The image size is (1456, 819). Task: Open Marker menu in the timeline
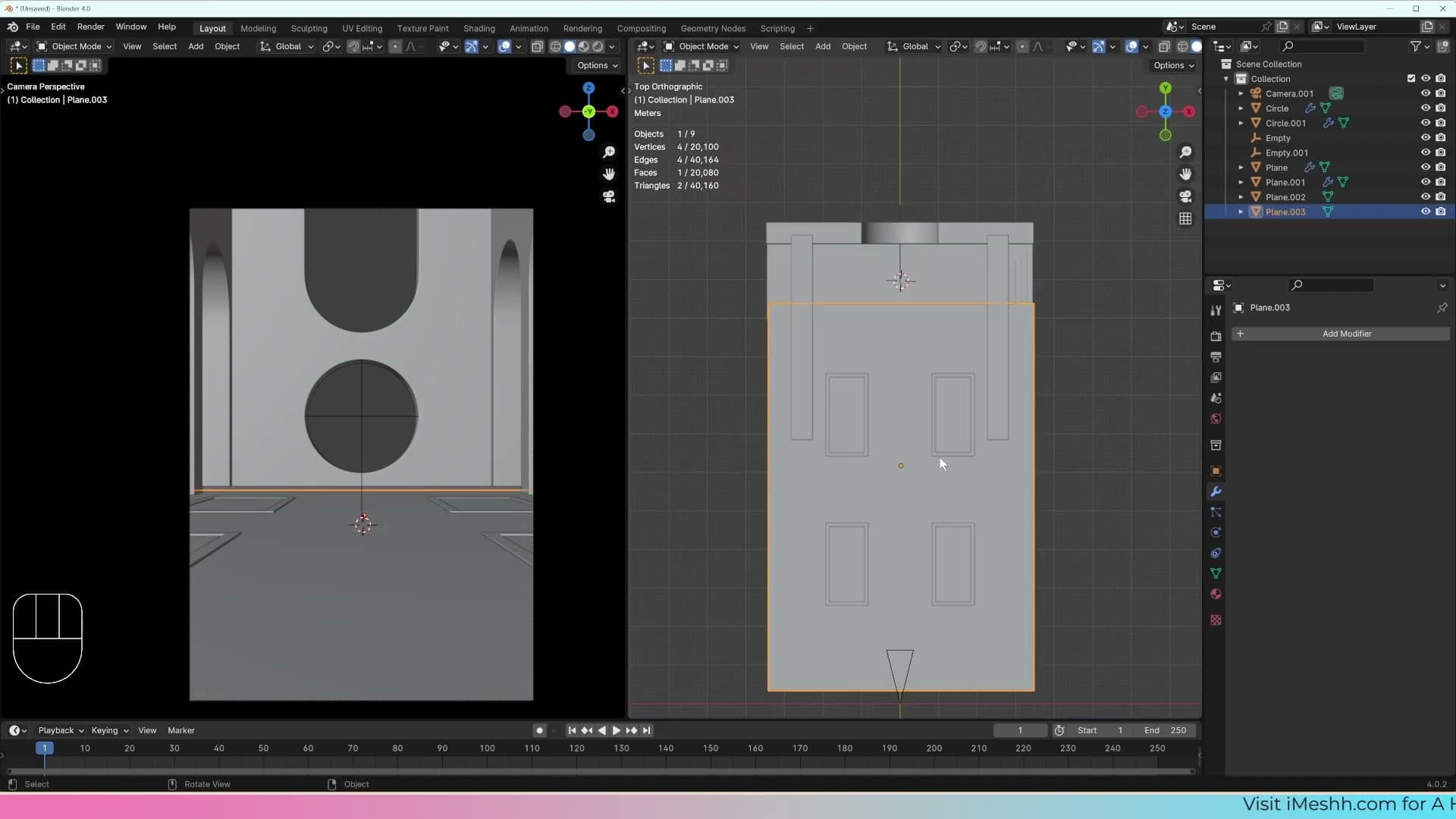[x=181, y=730]
